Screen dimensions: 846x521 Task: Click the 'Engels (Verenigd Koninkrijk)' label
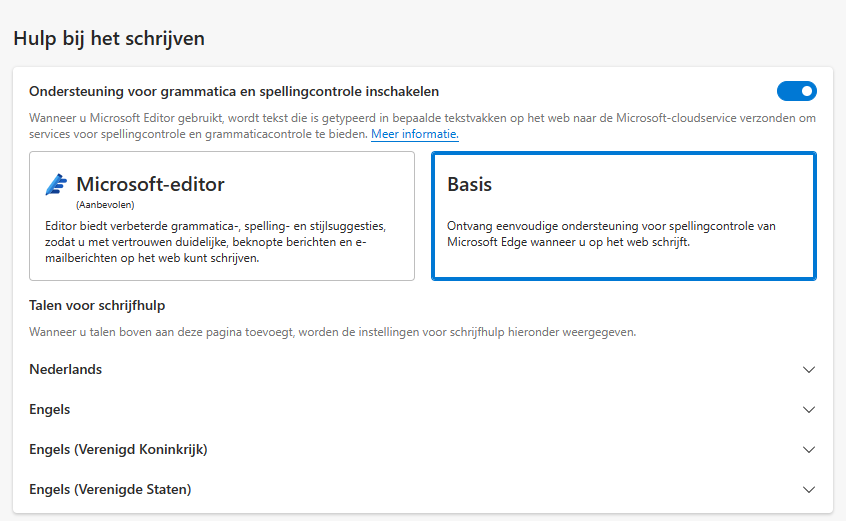(118, 449)
